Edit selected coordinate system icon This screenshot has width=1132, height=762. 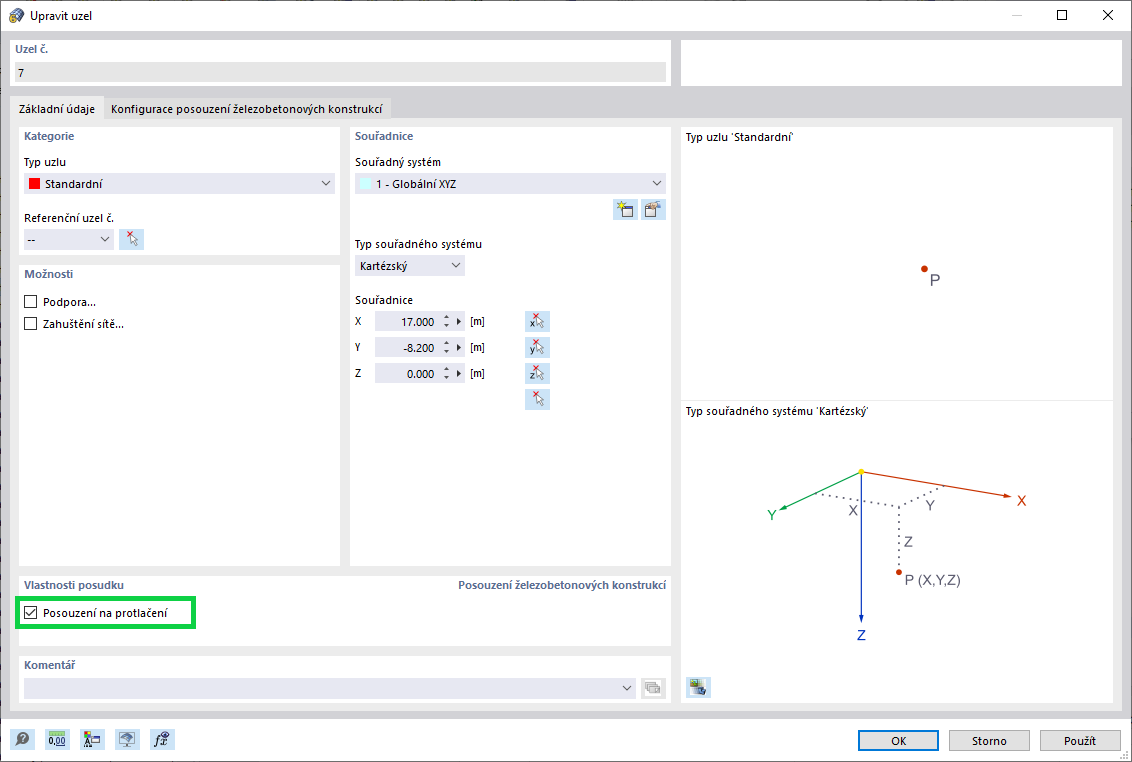tap(653, 209)
